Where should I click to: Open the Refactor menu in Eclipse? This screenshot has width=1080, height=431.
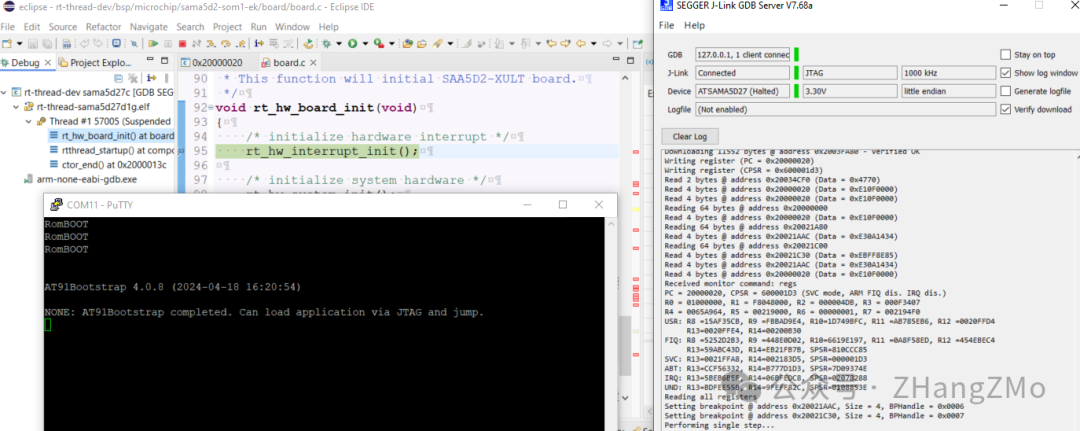pos(103,27)
